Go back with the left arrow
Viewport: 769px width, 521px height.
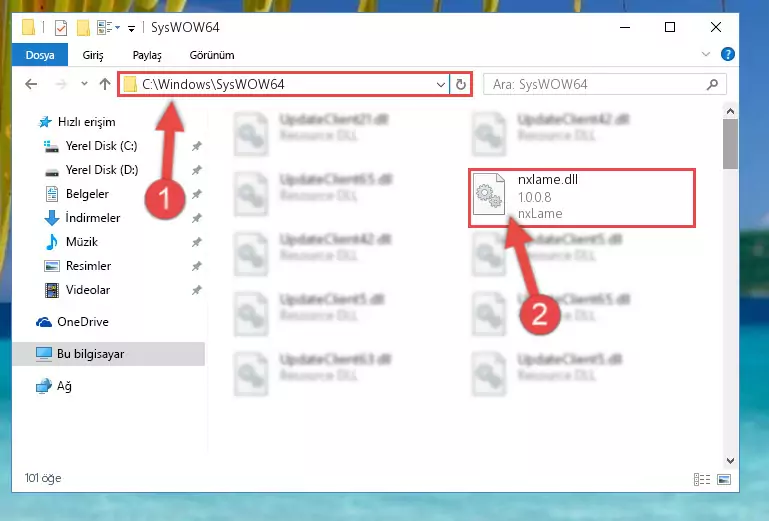click(x=31, y=84)
